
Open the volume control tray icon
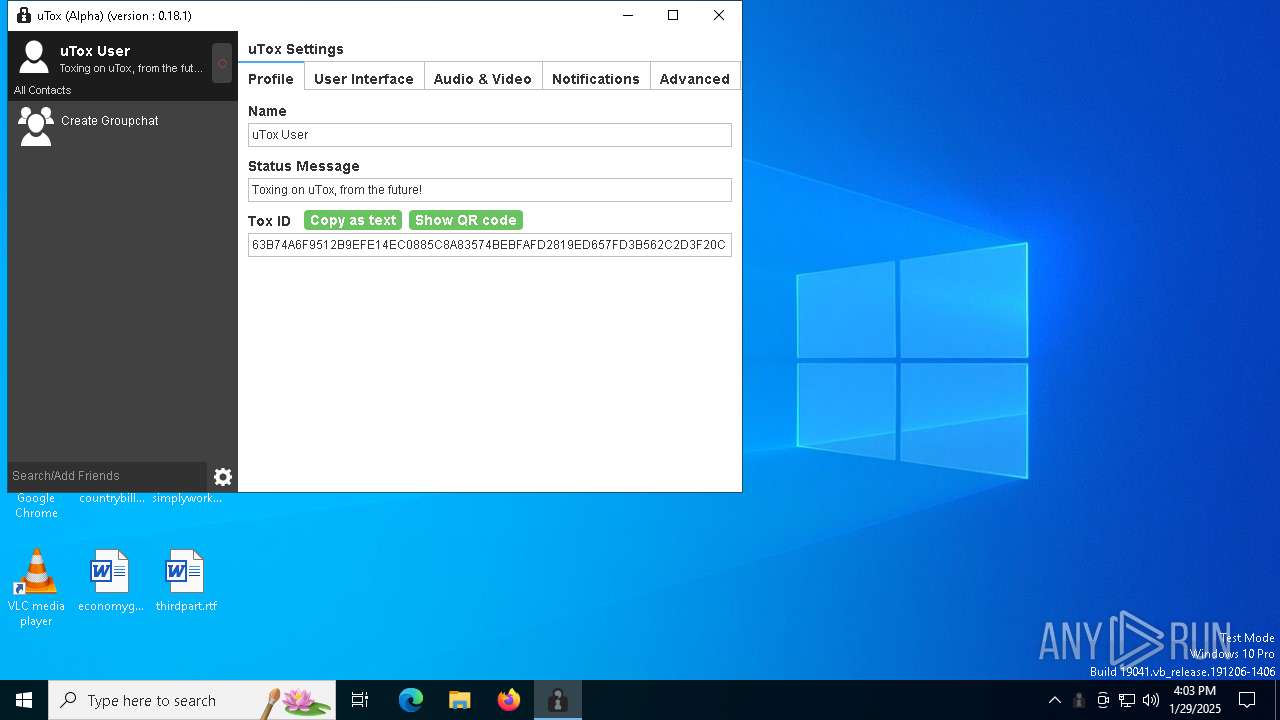(x=1151, y=700)
